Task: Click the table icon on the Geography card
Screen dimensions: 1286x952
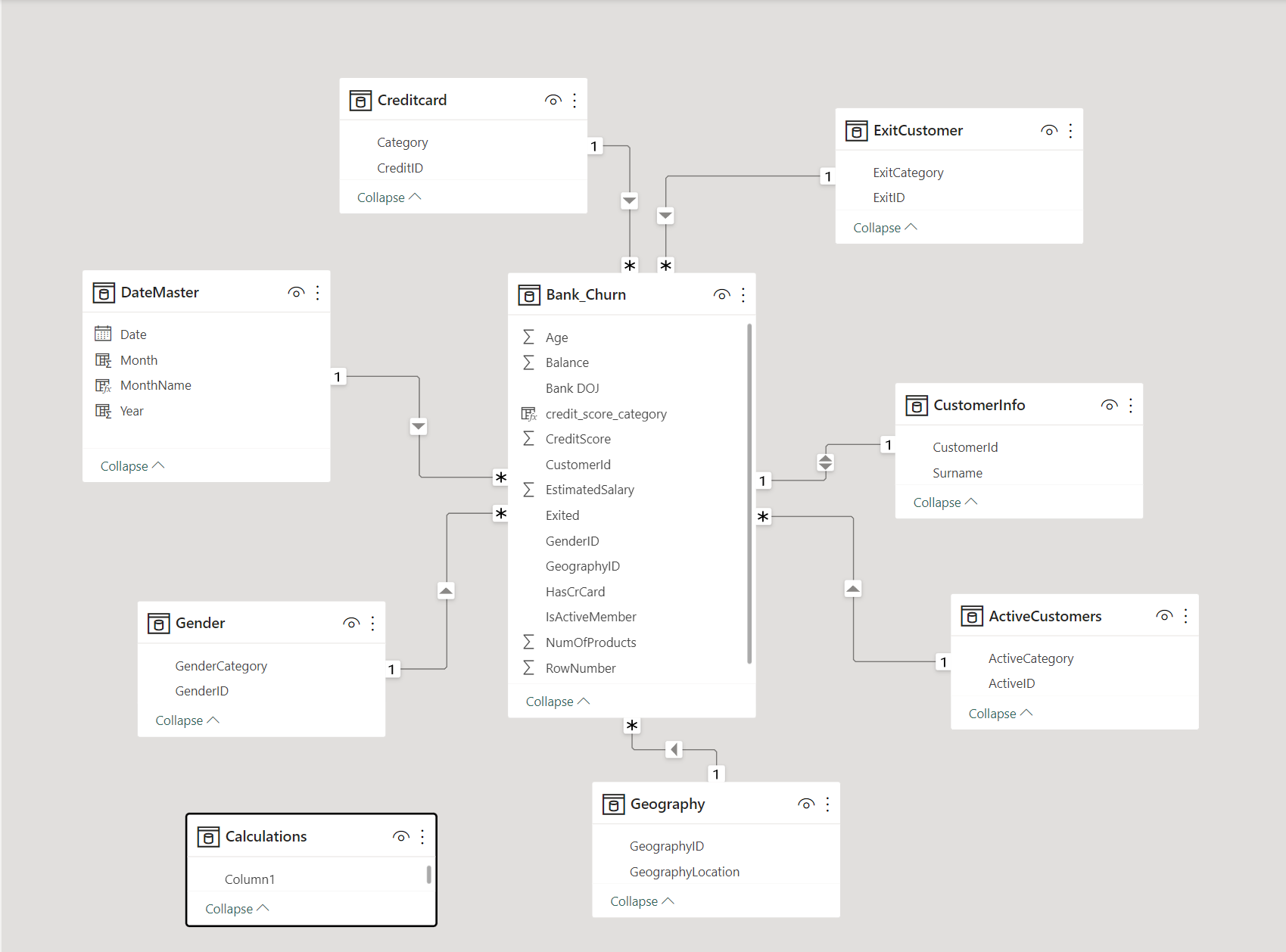Action: tap(612, 804)
